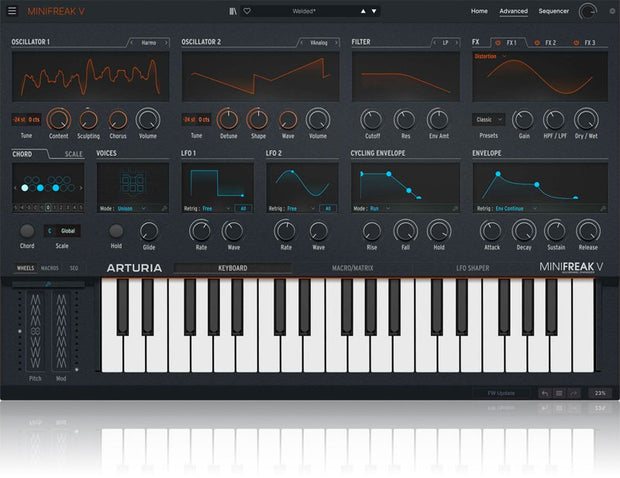The width and height of the screenshot is (620, 478).
Task: Open settings gear at top right
Action: (612, 11)
